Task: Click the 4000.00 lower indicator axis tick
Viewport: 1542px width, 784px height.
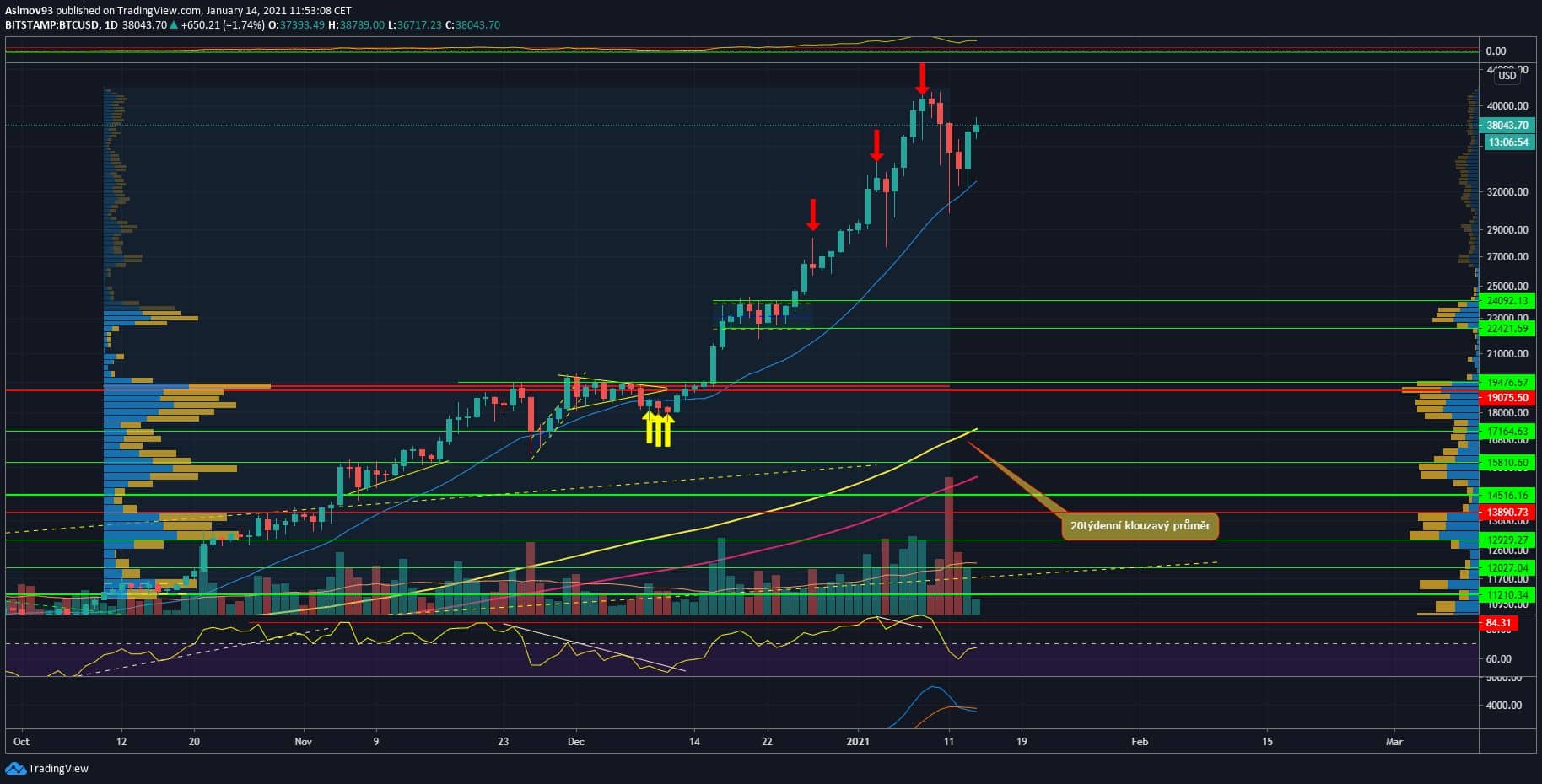Action: pyautogui.click(x=1504, y=706)
